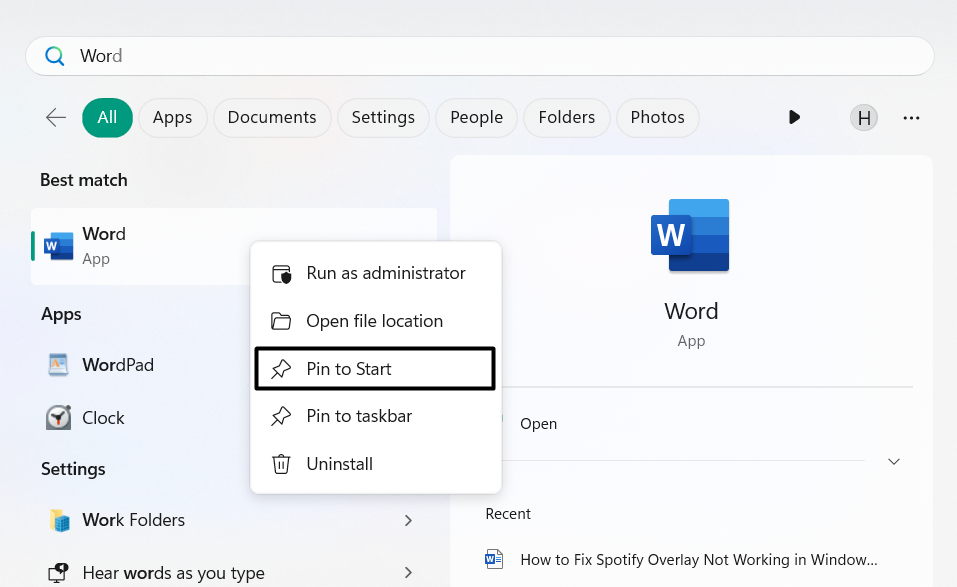This screenshot has width=957, height=587.
Task: Expand Hear words as you type arrow
Action: coord(408,573)
